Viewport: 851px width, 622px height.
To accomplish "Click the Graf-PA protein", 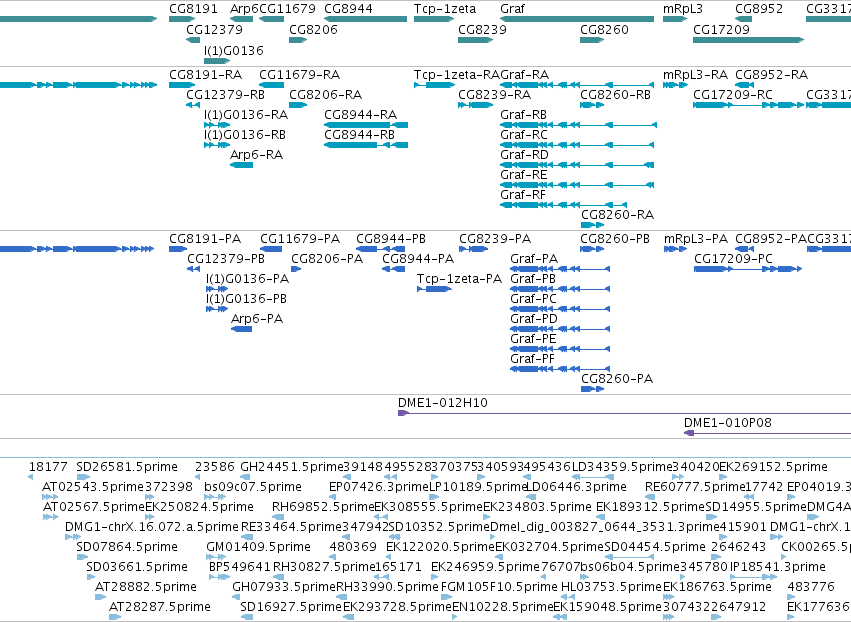I will (560, 269).
